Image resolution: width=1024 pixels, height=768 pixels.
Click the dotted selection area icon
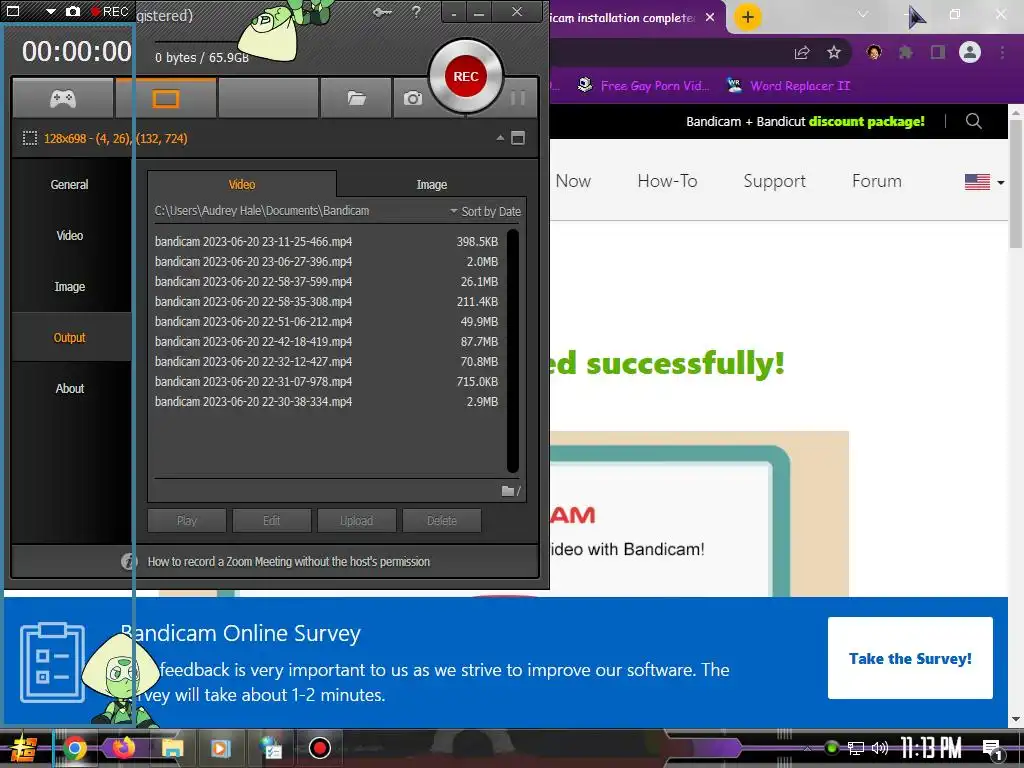tap(29, 138)
